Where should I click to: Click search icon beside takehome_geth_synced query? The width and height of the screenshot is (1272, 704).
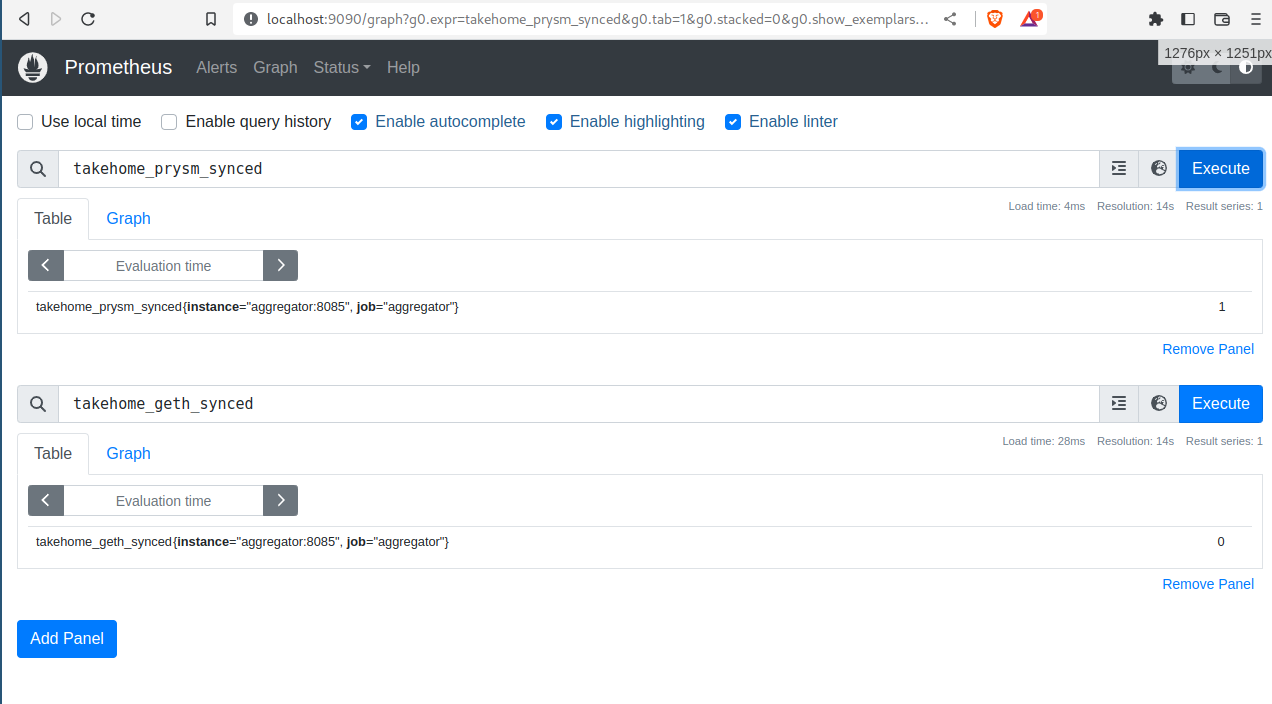pos(38,404)
